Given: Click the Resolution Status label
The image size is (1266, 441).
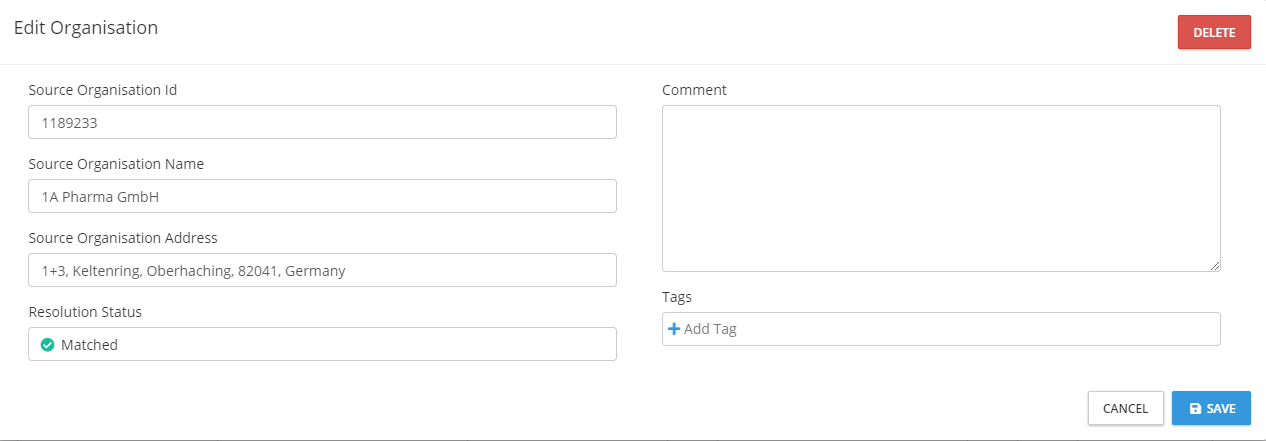Looking at the screenshot, I should click(x=85, y=312).
